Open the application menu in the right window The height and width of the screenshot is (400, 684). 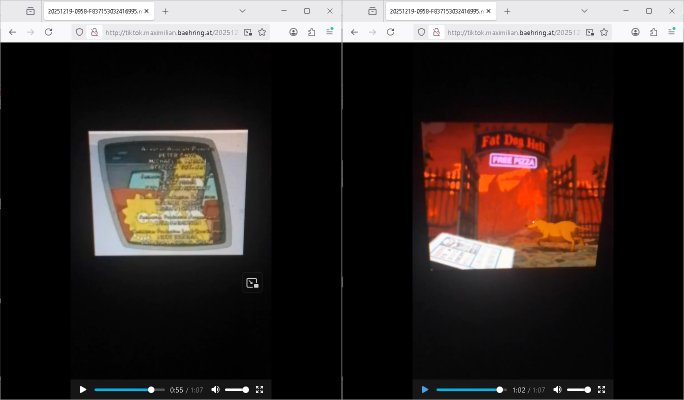tap(671, 32)
